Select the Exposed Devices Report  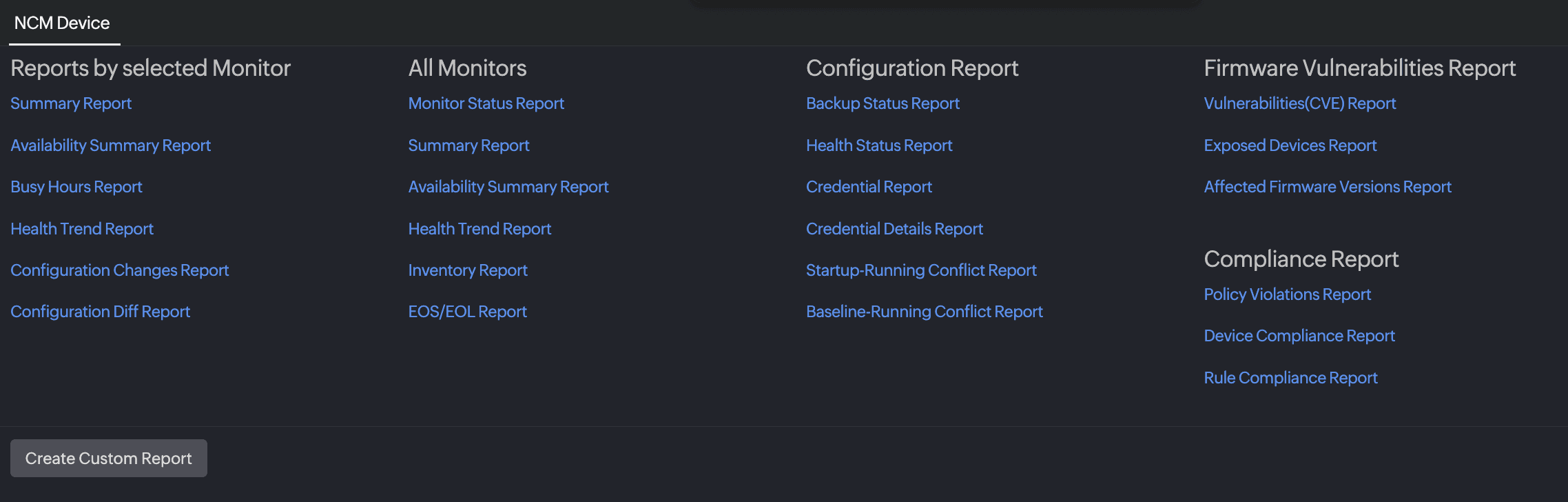(x=1290, y=145)
